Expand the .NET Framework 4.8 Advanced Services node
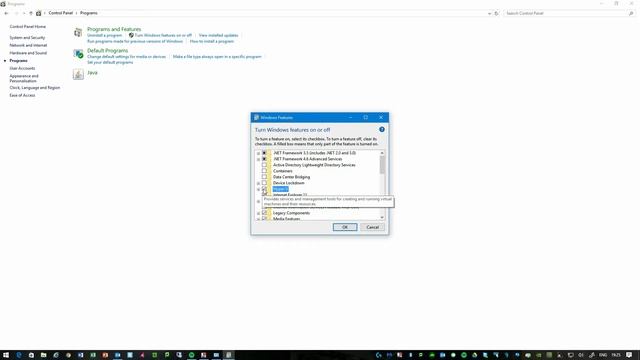This screenshot has height=360, width=640. point(258,159)
